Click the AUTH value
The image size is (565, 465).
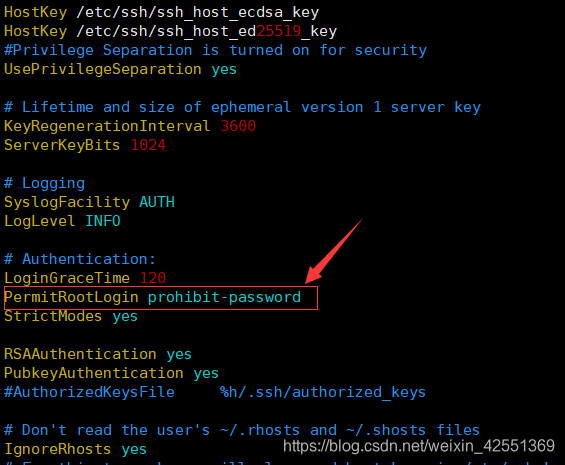tap(157, 202)
